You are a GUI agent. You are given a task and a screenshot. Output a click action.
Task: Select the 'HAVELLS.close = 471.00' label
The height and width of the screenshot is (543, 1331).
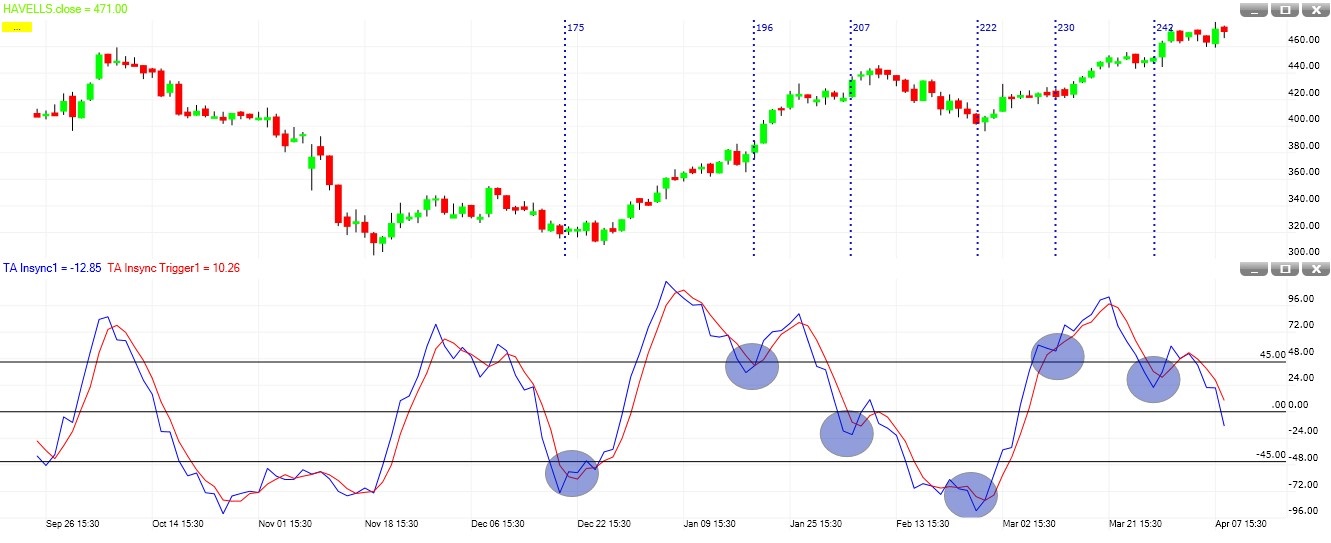click(65, 8)
